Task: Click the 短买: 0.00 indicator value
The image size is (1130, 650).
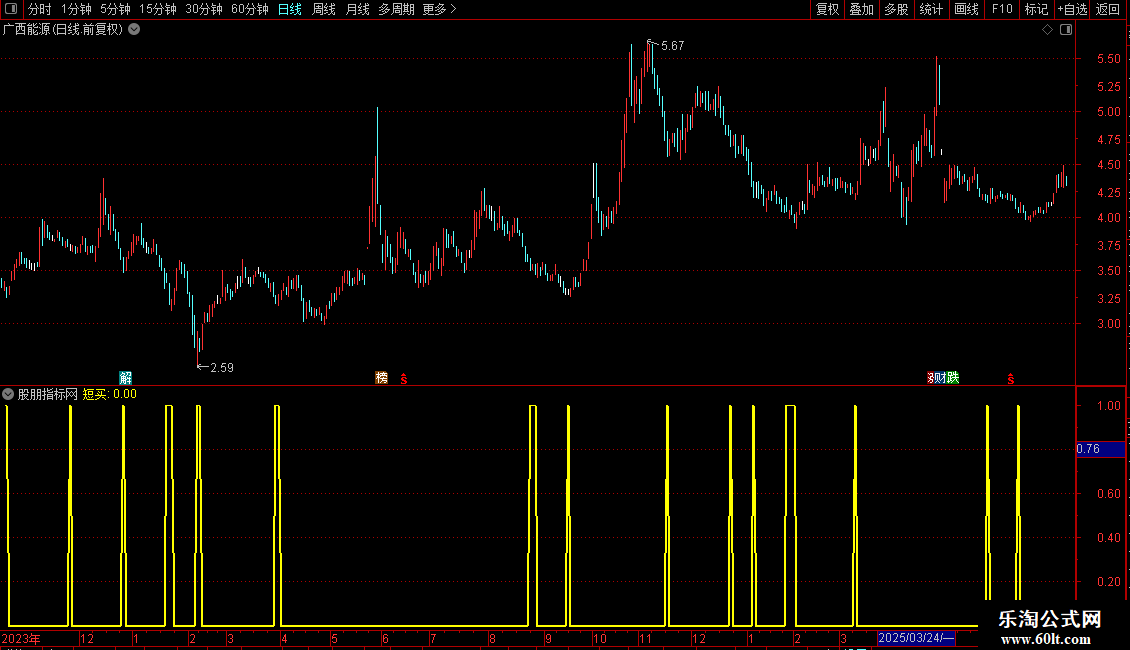Action: [x=110, y=394]
